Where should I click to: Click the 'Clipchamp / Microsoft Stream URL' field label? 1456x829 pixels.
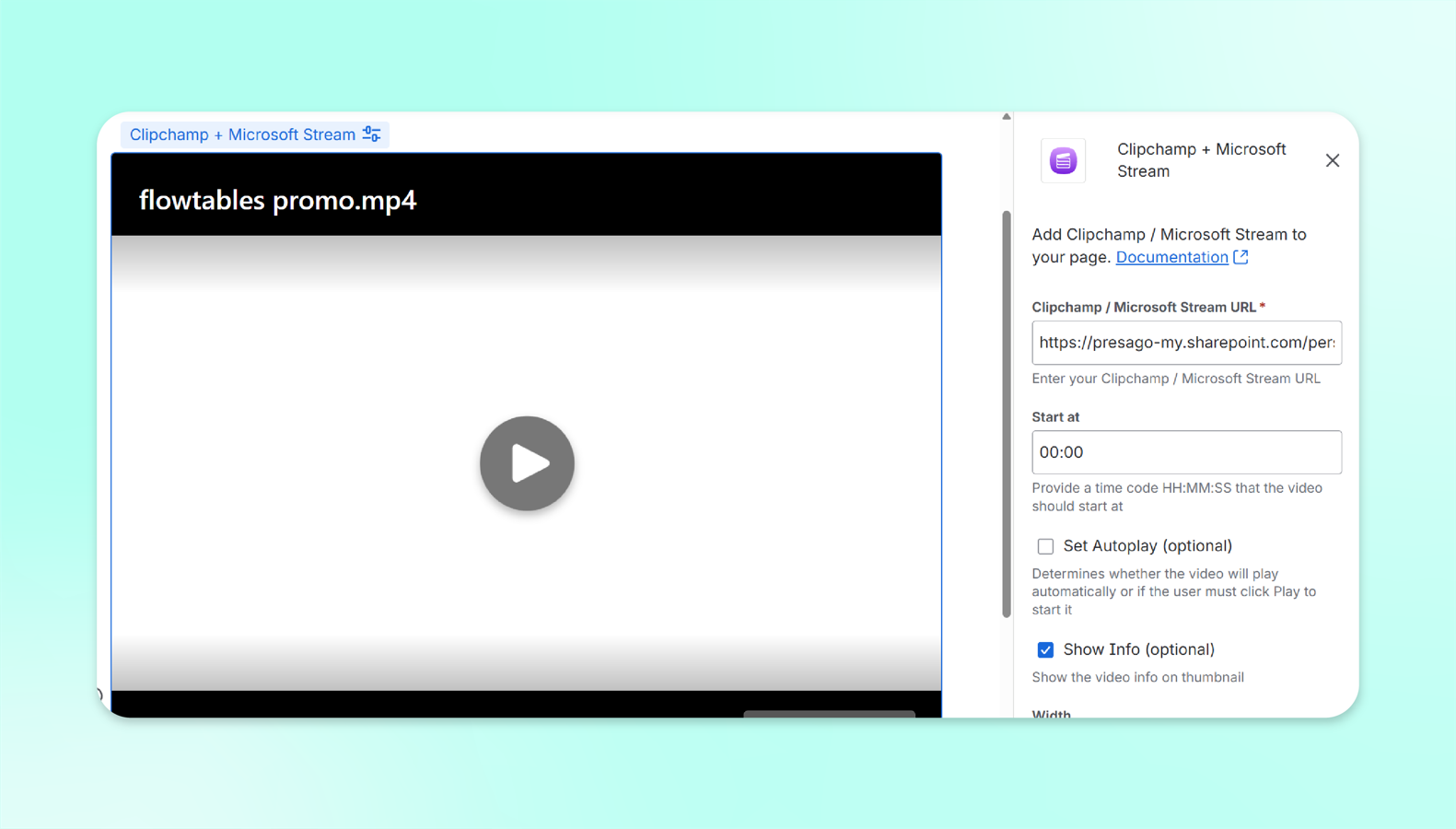tap(1144, 308)
